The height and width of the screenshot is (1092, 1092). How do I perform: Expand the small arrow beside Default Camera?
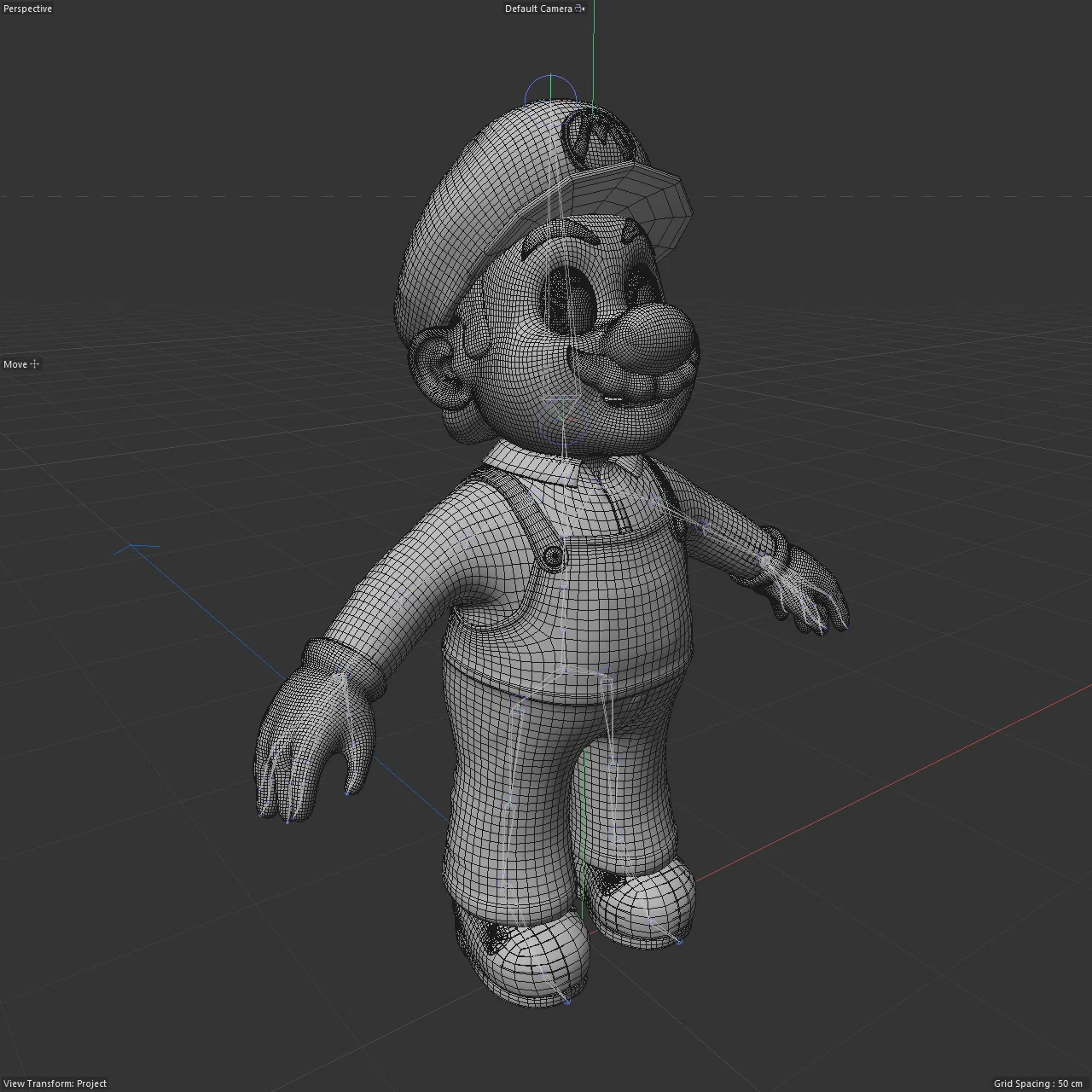click(583, 9)
